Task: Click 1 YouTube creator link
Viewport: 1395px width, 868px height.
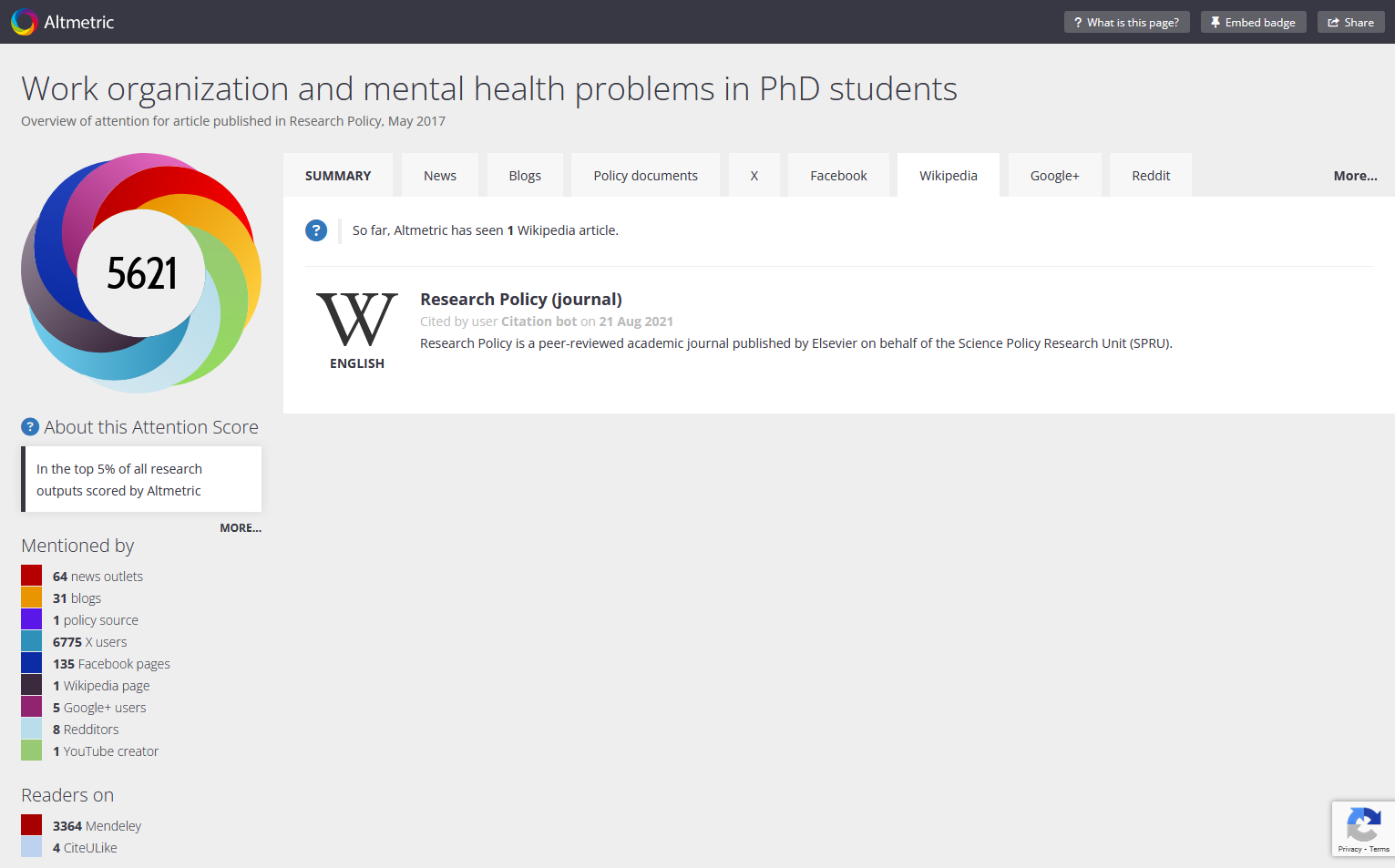Action: (x=106, y=751)
